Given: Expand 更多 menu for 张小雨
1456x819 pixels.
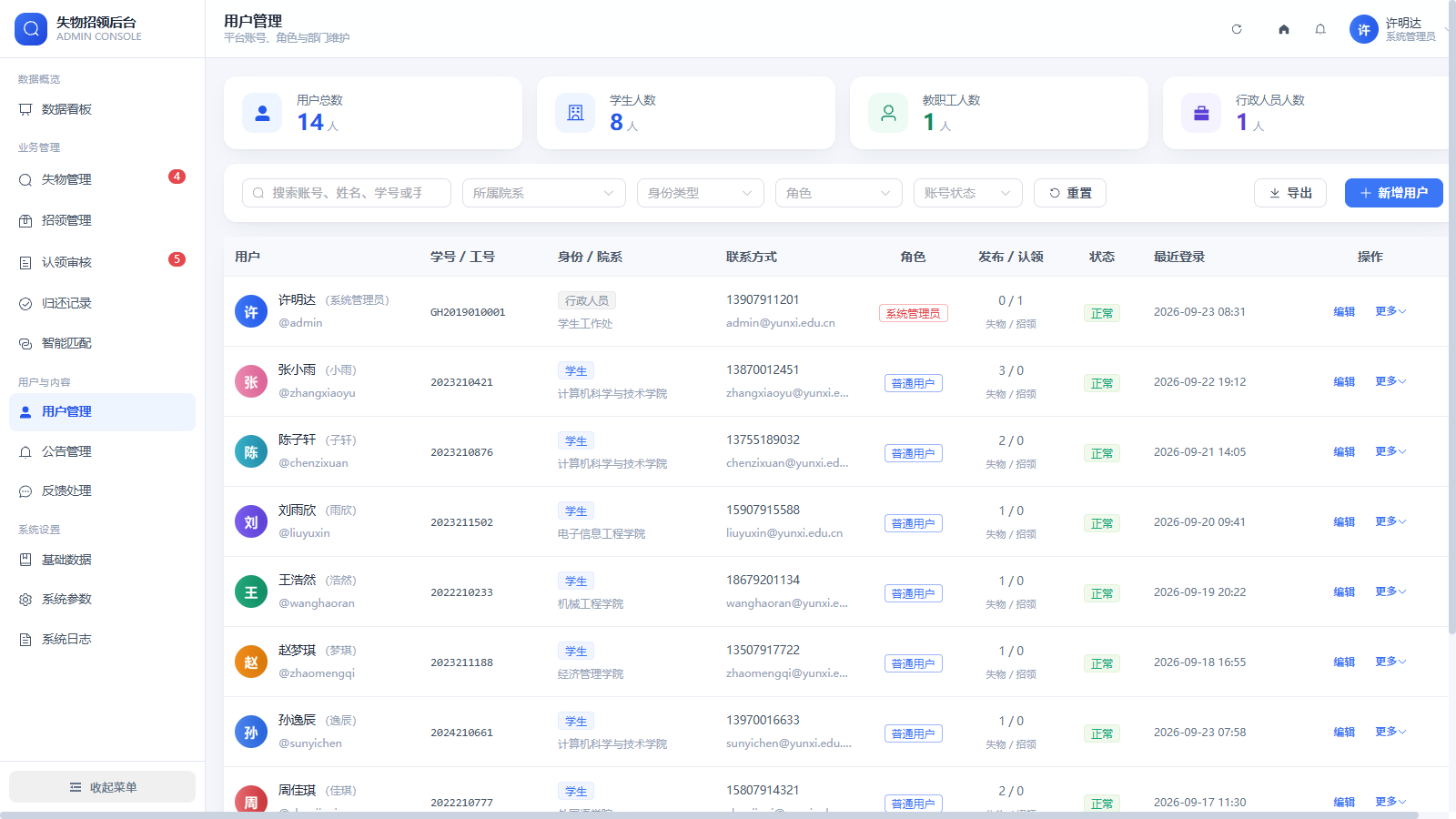Looking at the screenshot, I should pos(1390,381).
